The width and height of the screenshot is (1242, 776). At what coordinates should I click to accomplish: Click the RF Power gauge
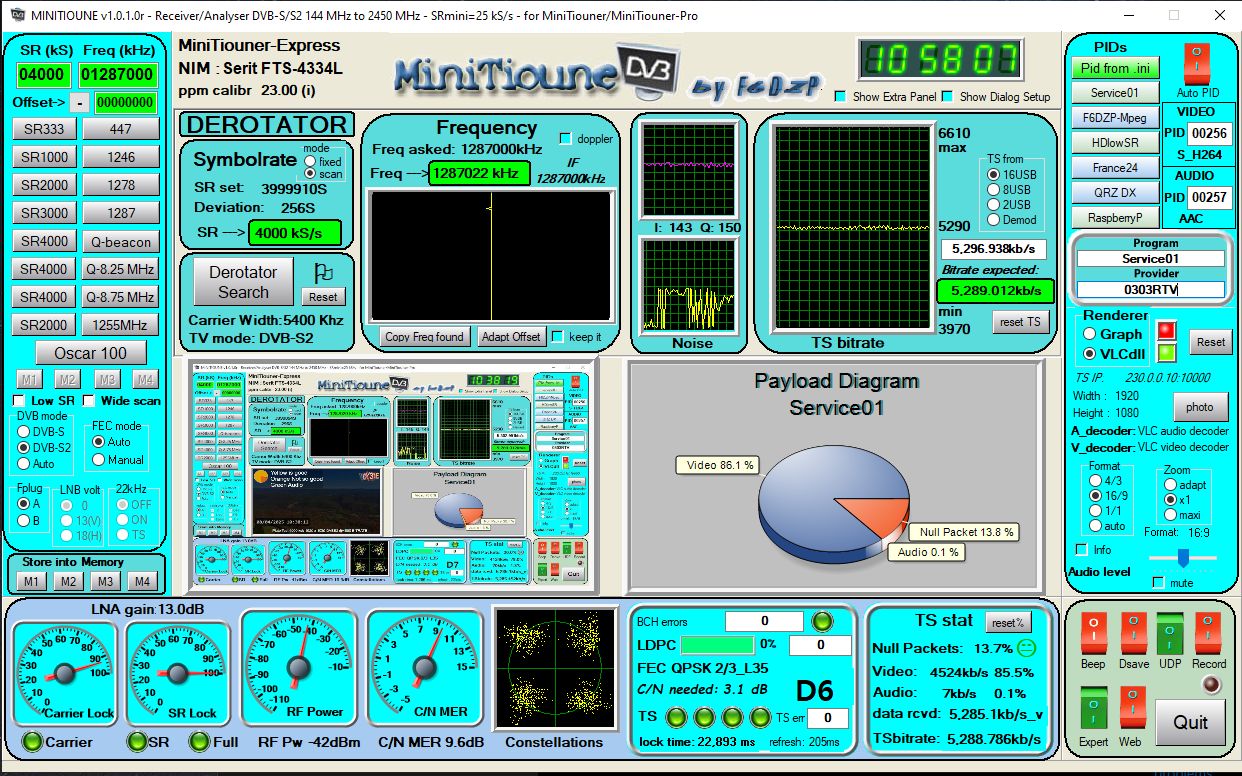[x=298, y=668]
